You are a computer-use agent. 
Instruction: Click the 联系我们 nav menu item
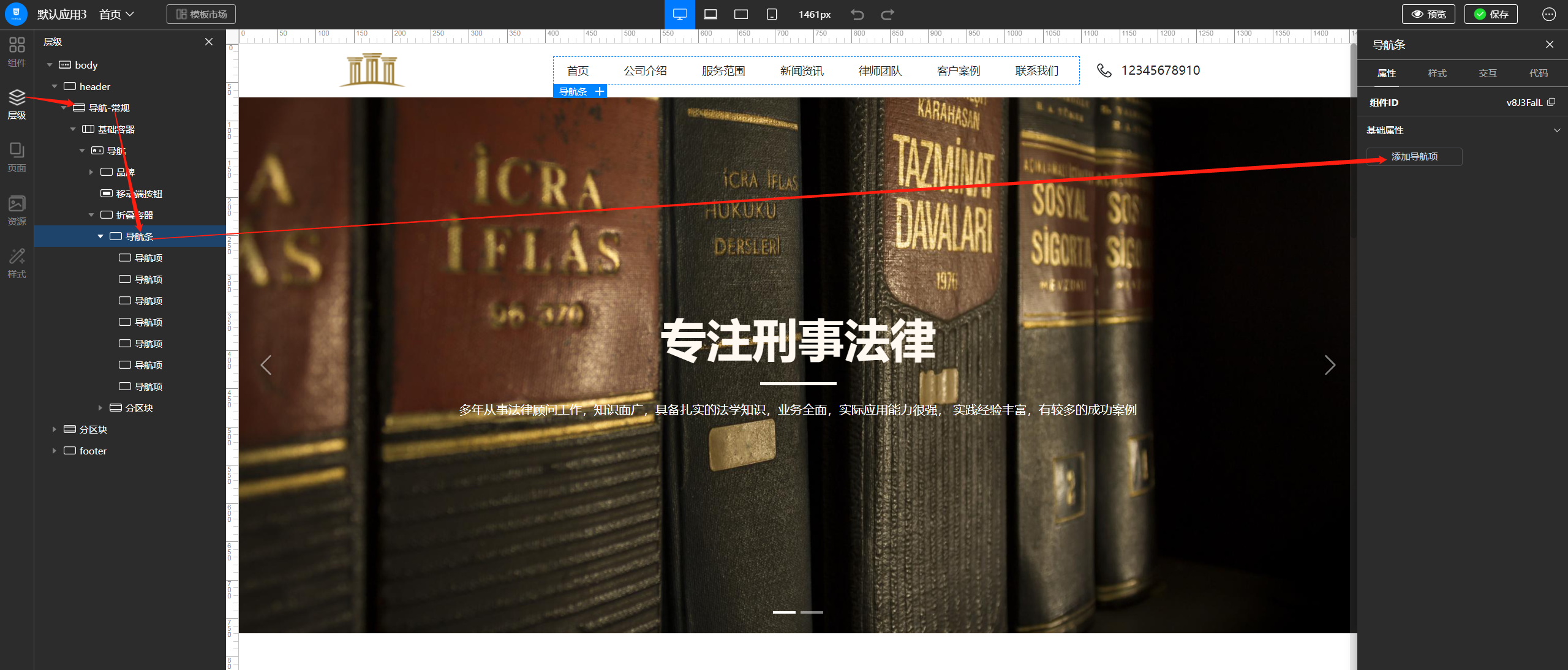coord(1037,71)
